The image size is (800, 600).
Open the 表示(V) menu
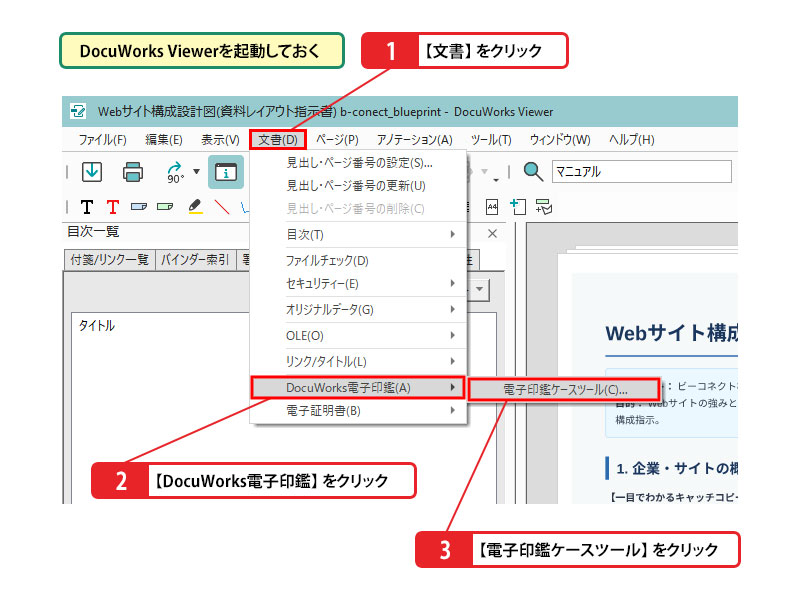(x=220, y=139)
